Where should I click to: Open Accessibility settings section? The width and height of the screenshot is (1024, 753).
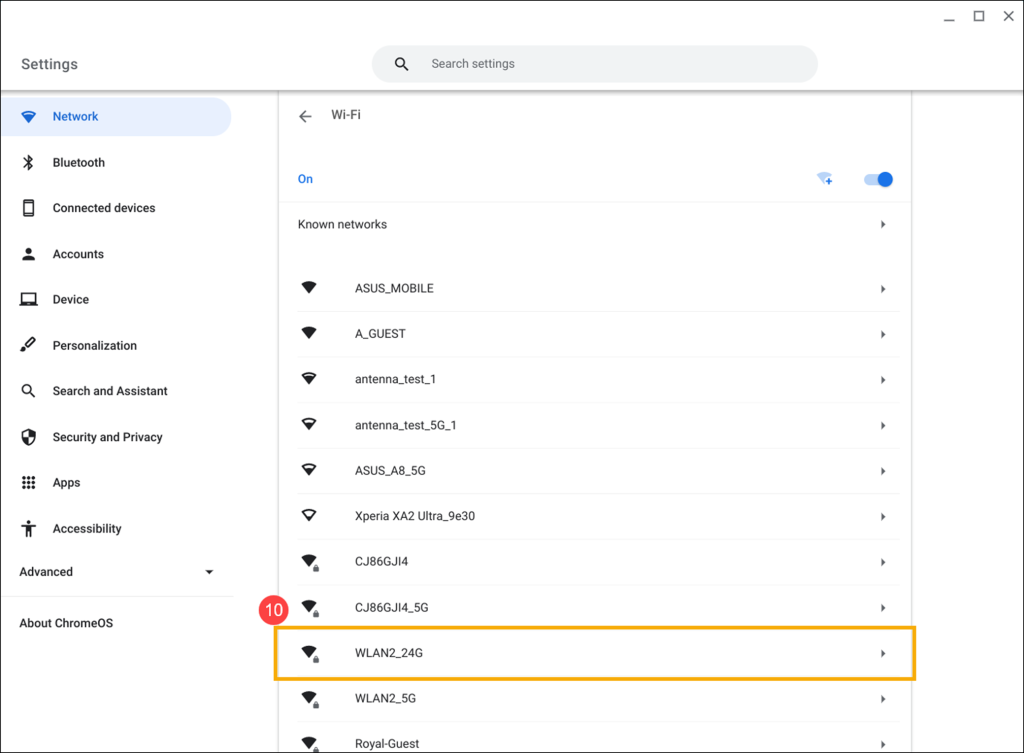coord(87,528)
